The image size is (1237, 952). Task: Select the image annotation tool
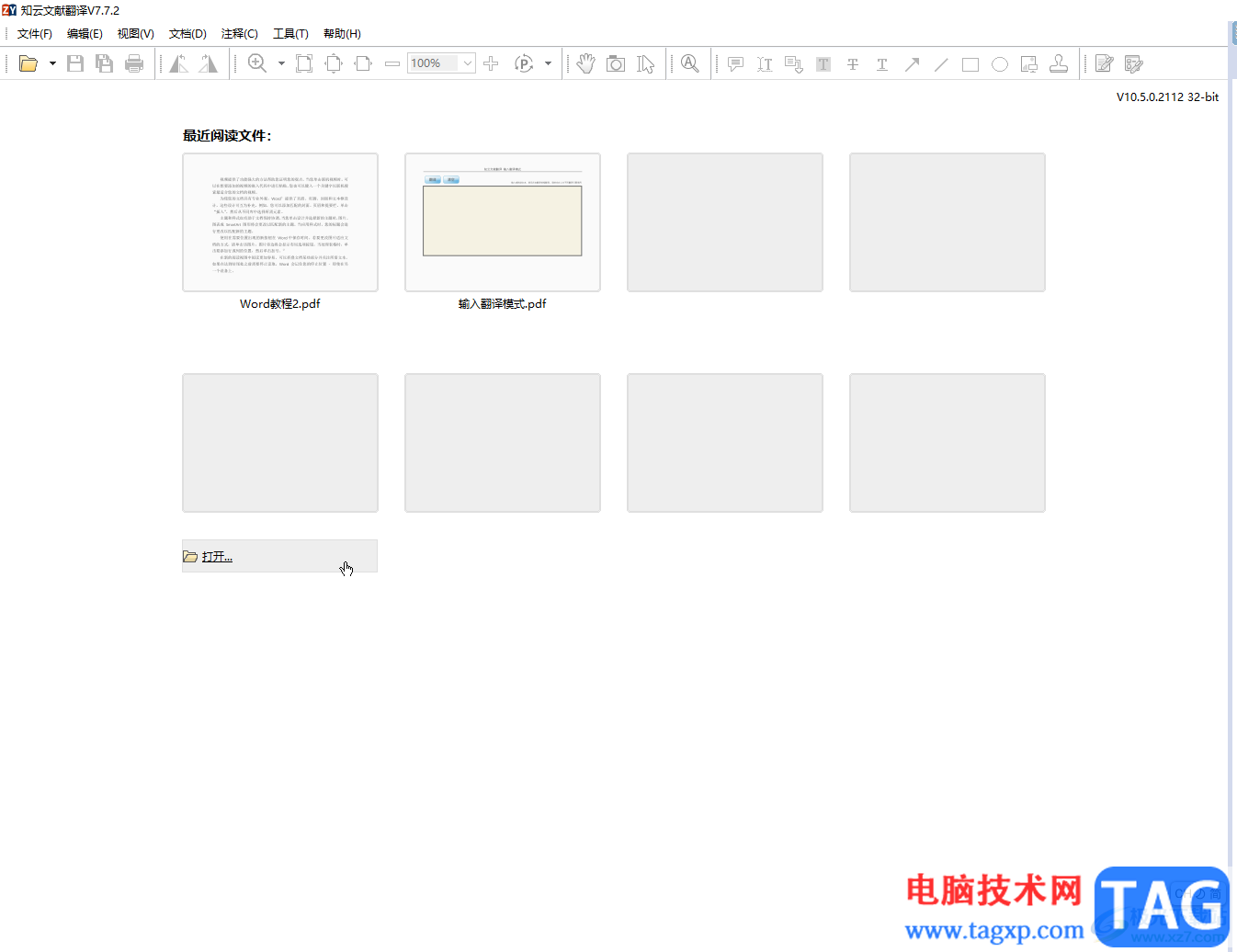point(1029,63)
